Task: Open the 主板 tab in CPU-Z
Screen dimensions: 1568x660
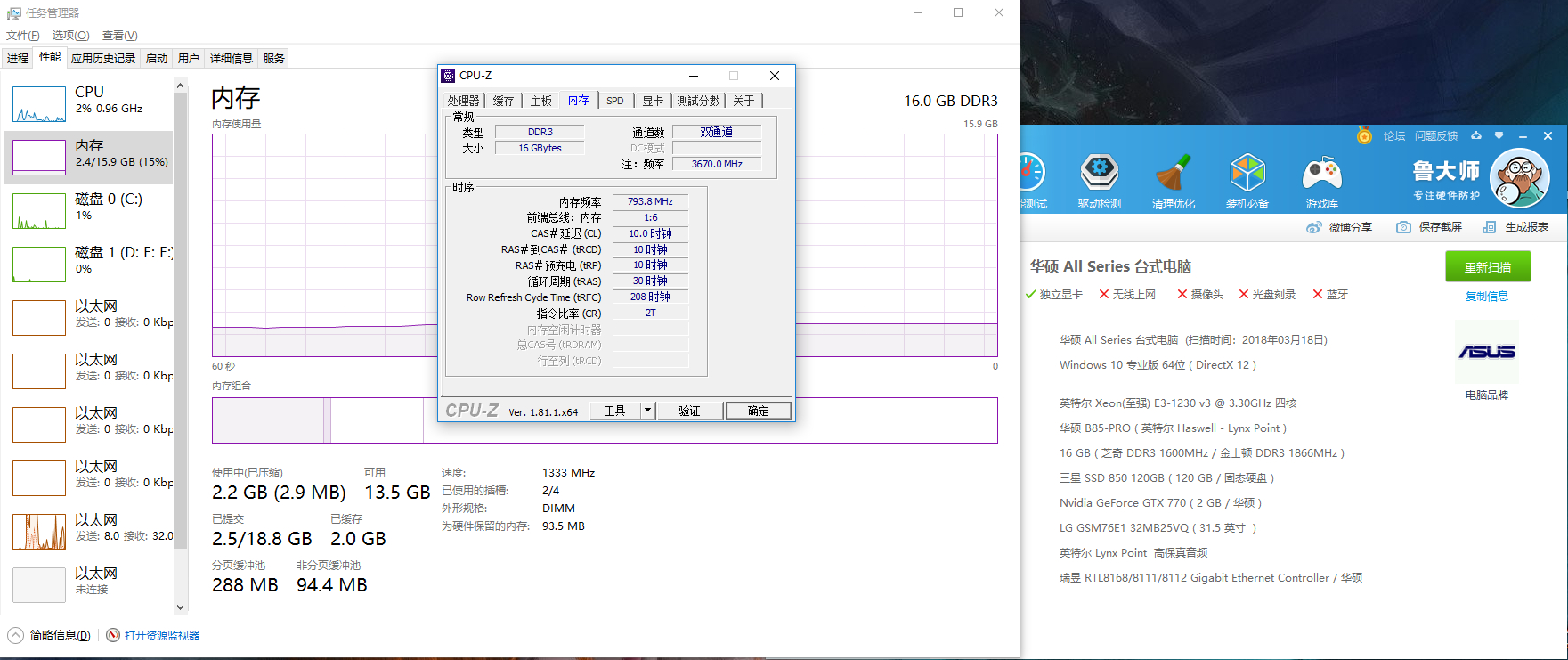Action: click(x=541, y=101)
